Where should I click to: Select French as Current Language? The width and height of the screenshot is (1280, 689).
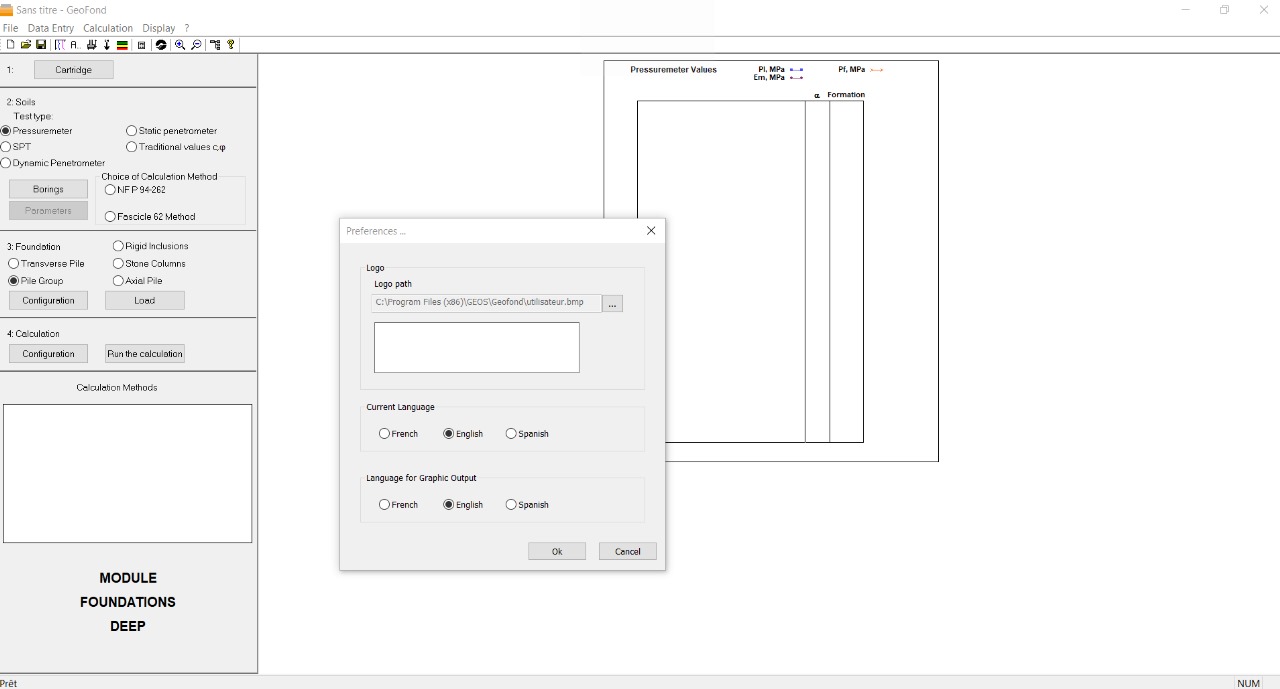click(x=398, y=434)
